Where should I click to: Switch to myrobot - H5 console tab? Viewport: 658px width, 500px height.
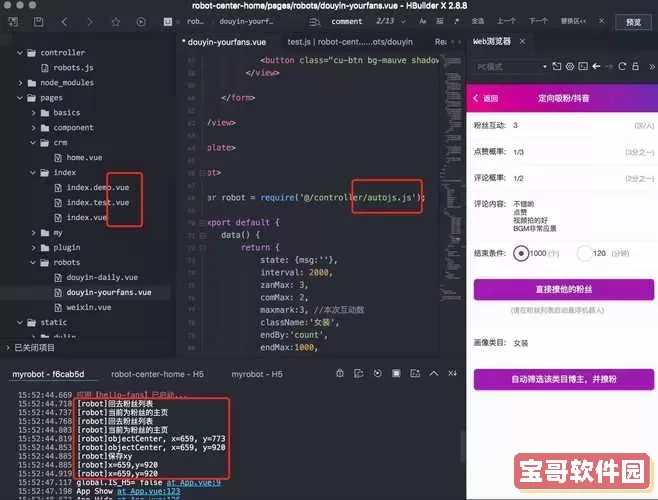click(x=257, y=374)
